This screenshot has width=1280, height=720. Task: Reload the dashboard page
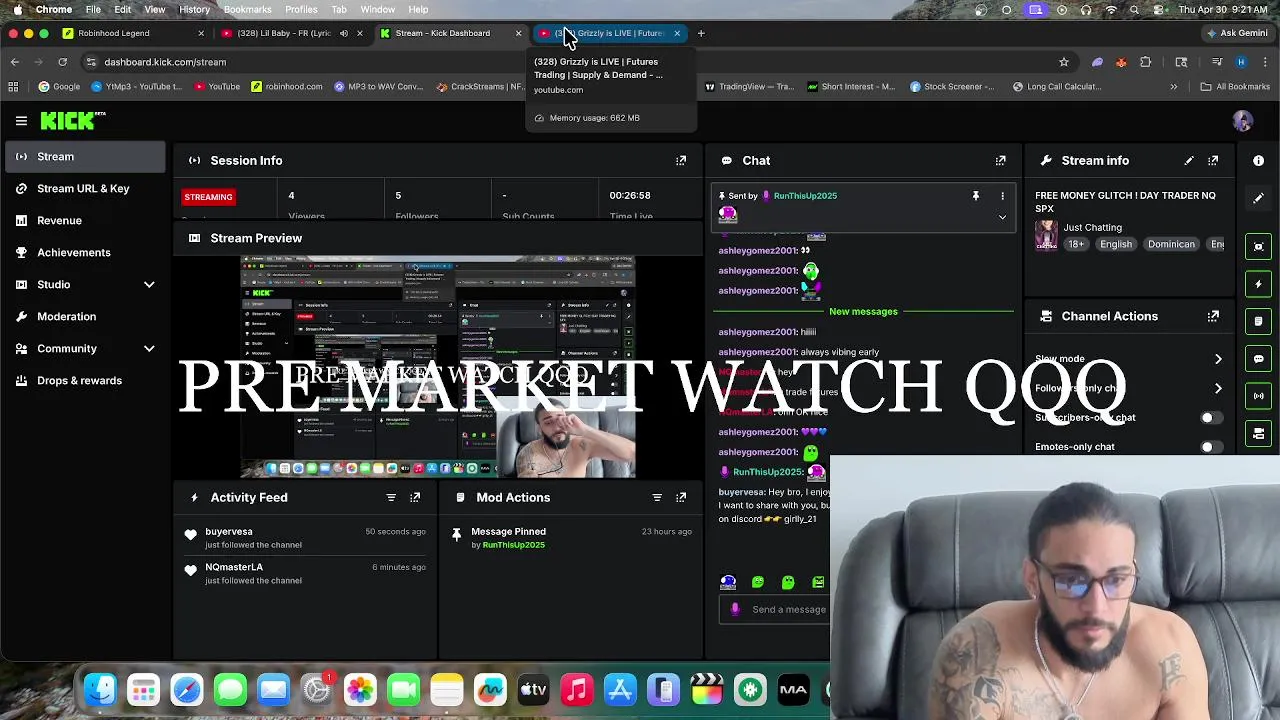62,62
